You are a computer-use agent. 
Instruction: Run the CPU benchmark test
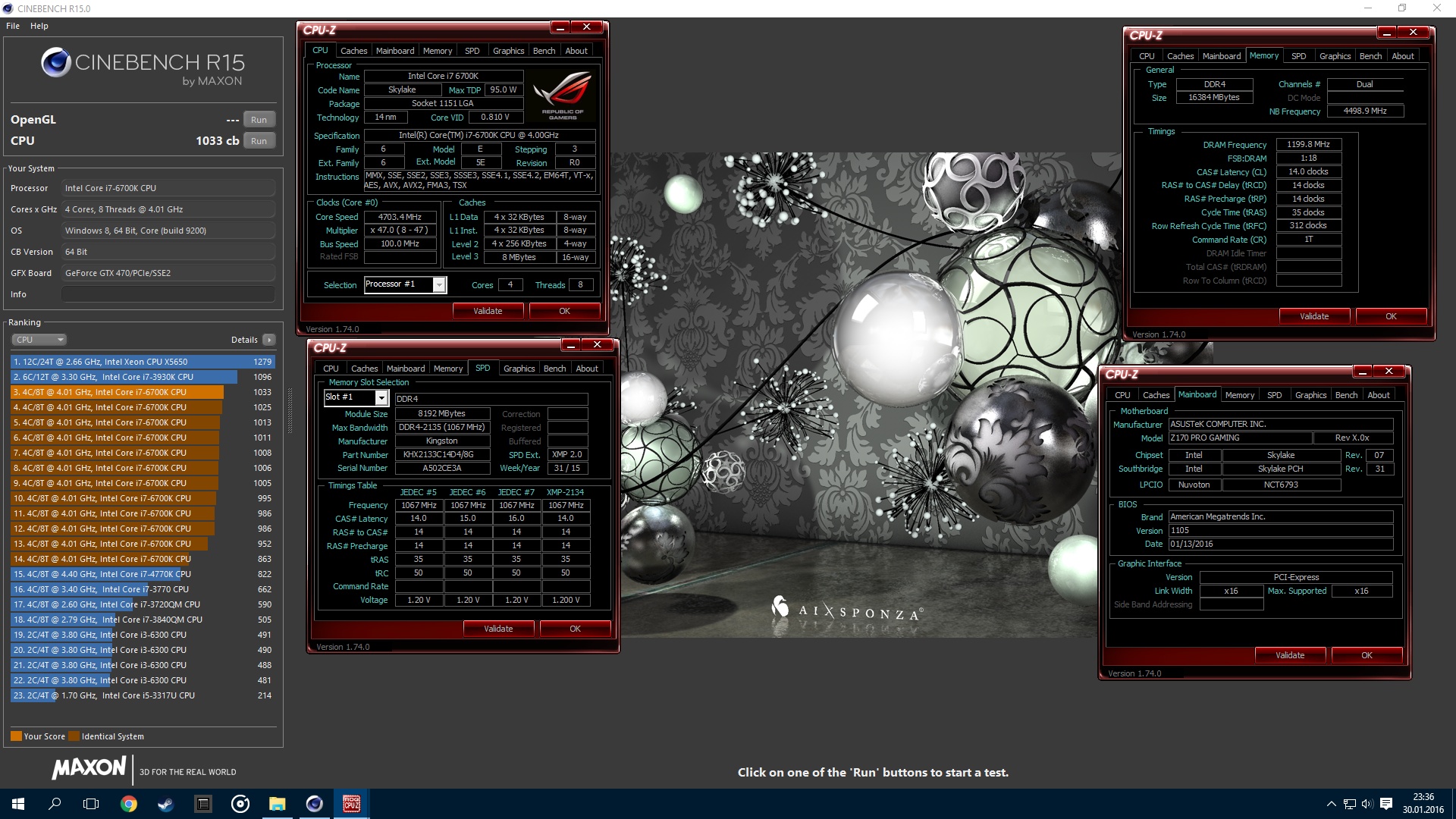[x=259, y=141]
